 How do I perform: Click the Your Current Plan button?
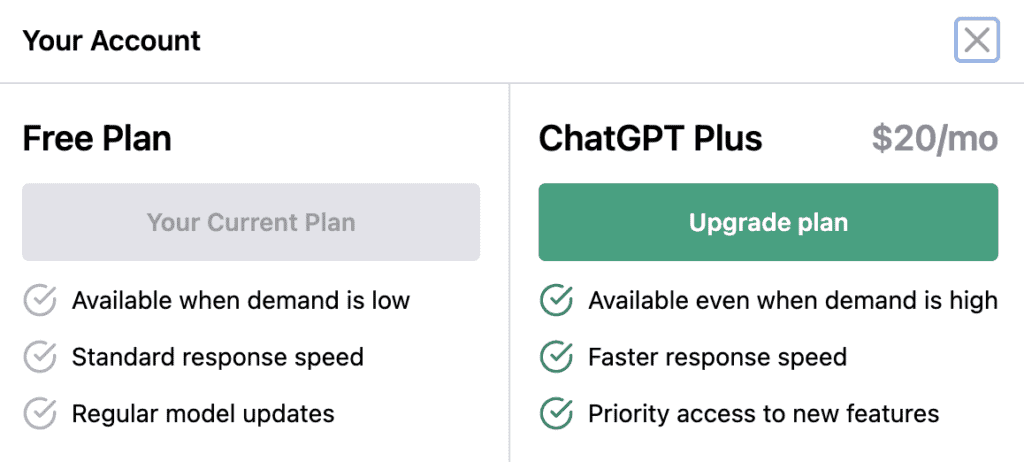pyautogui.click(x=251, y=222)
